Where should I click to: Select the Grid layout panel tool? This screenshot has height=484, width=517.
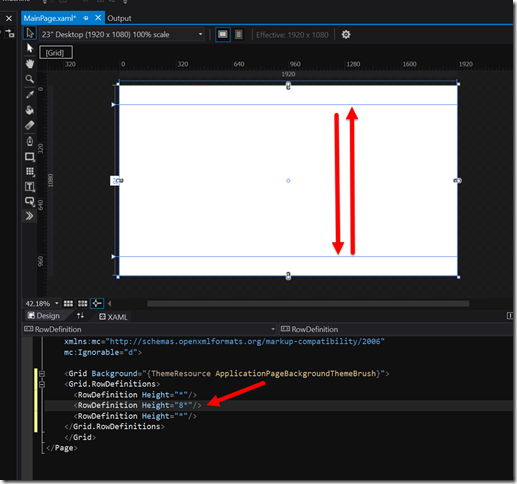30,171
